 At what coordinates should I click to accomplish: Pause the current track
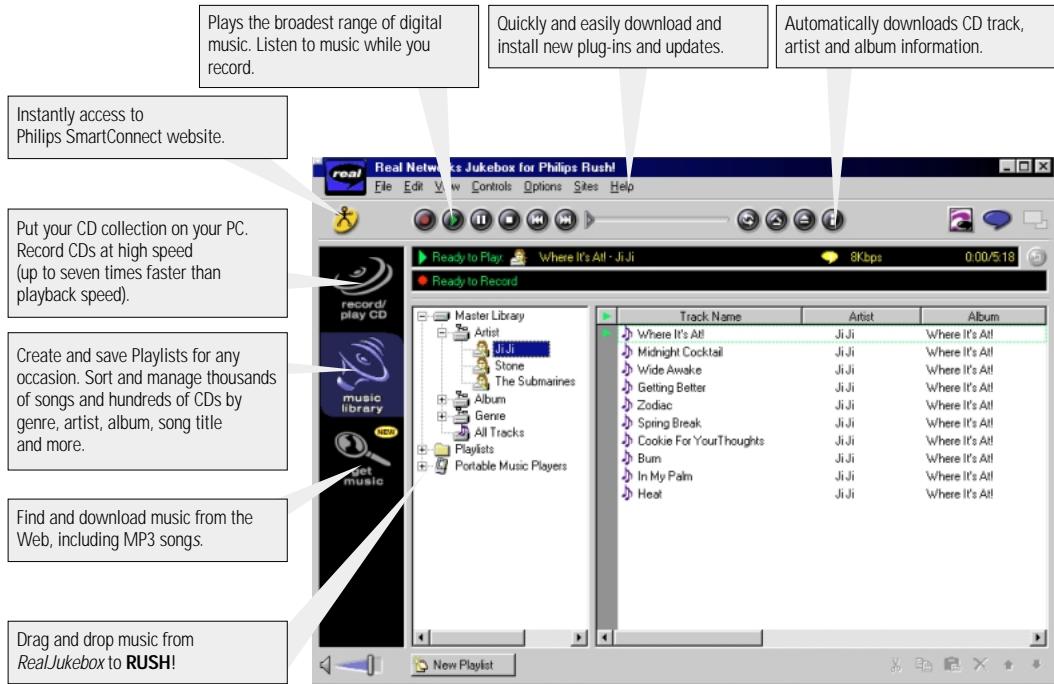click(x=481, y=220)
